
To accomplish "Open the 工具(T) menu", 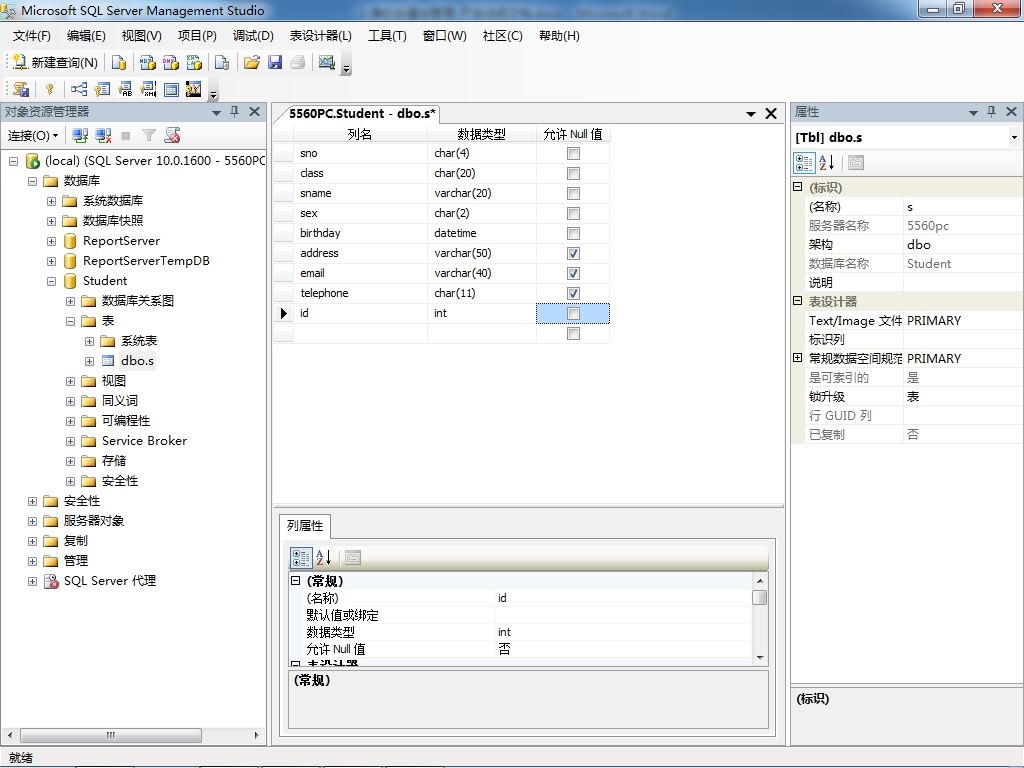I will pos(387,36).
